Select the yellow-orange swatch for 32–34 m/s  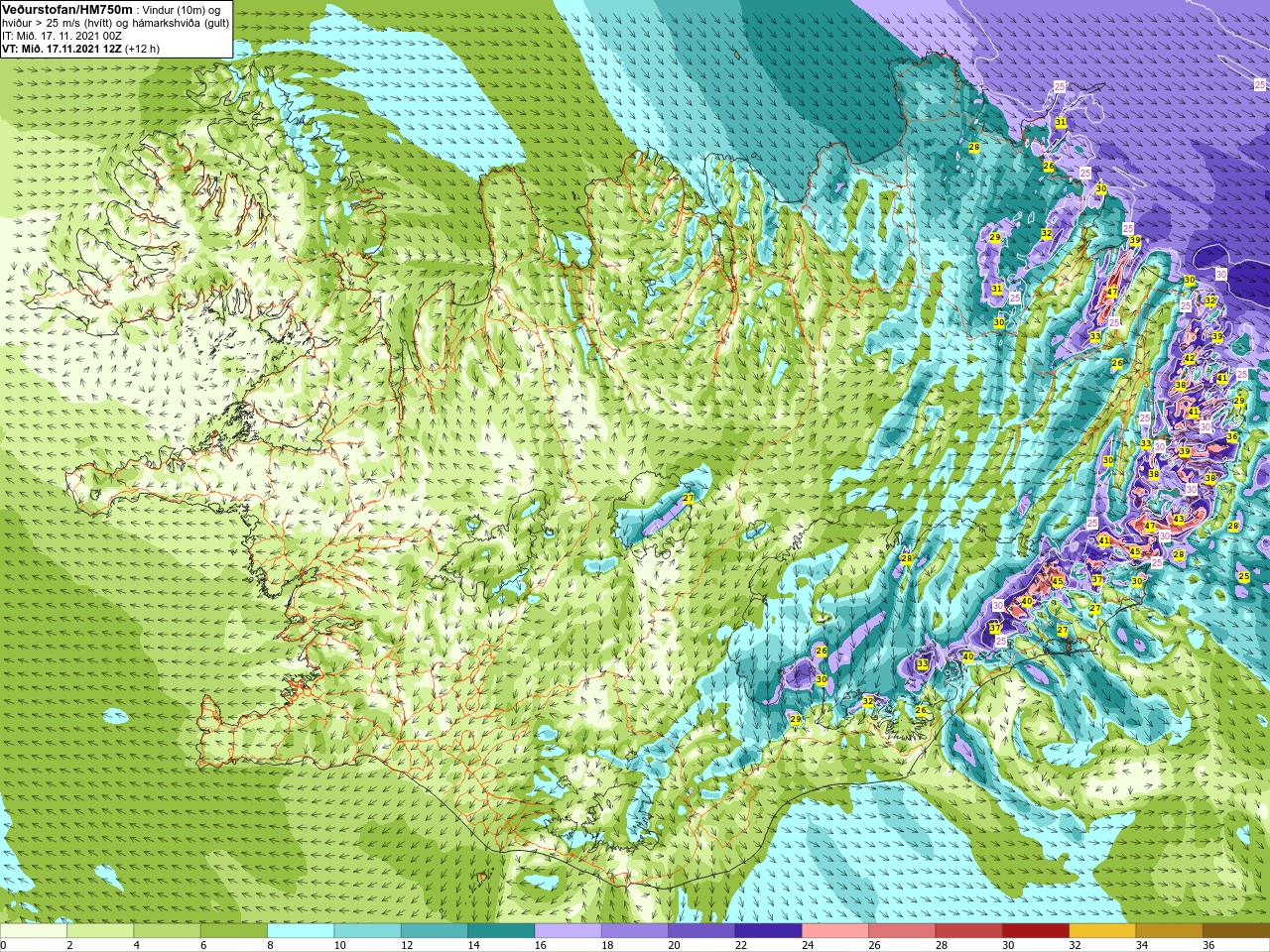(1102, 931)
